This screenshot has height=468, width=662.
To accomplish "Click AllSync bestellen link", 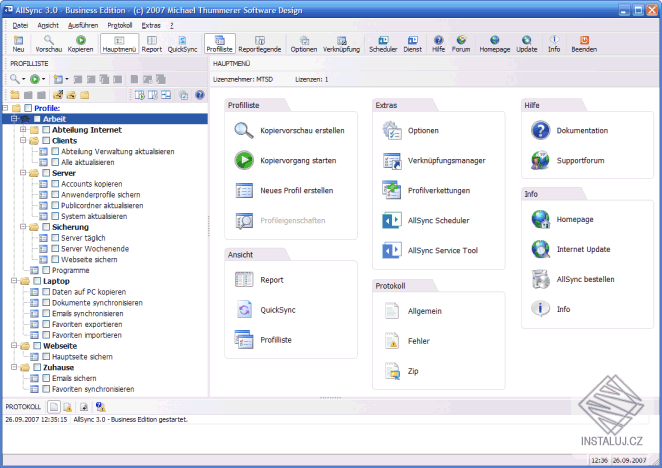I will (572, 279).
